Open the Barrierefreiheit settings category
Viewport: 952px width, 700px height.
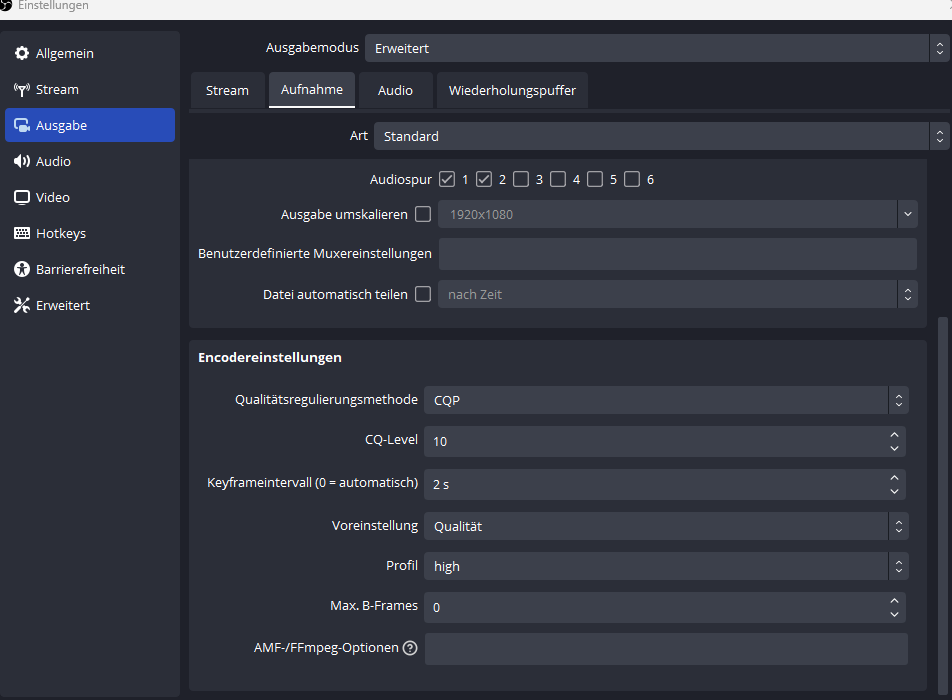point(90,269)
